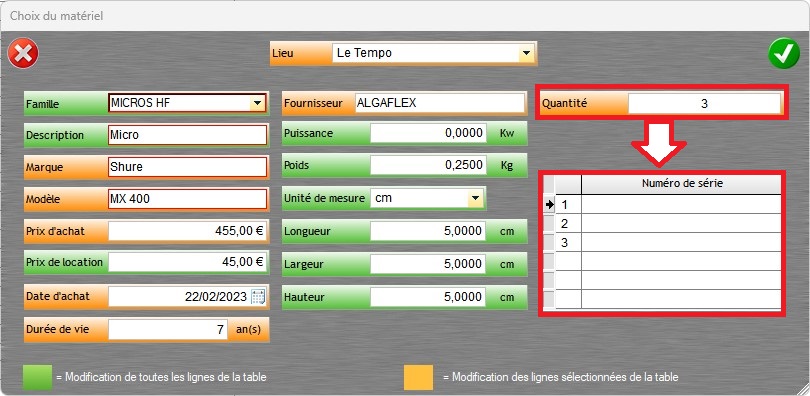Select row 3 via its row selector

point(549,243)
